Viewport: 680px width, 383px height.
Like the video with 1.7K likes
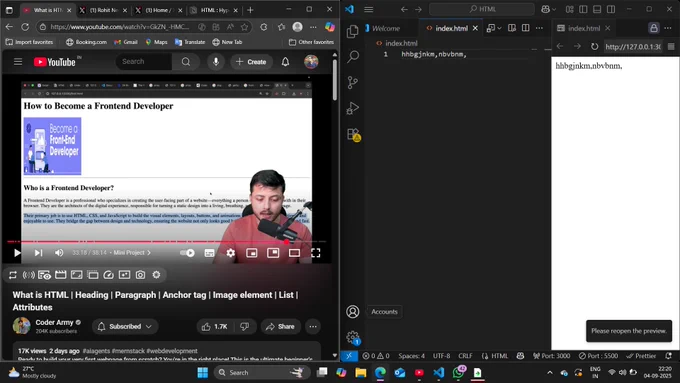pyautogui.click(x=215, y=327)
